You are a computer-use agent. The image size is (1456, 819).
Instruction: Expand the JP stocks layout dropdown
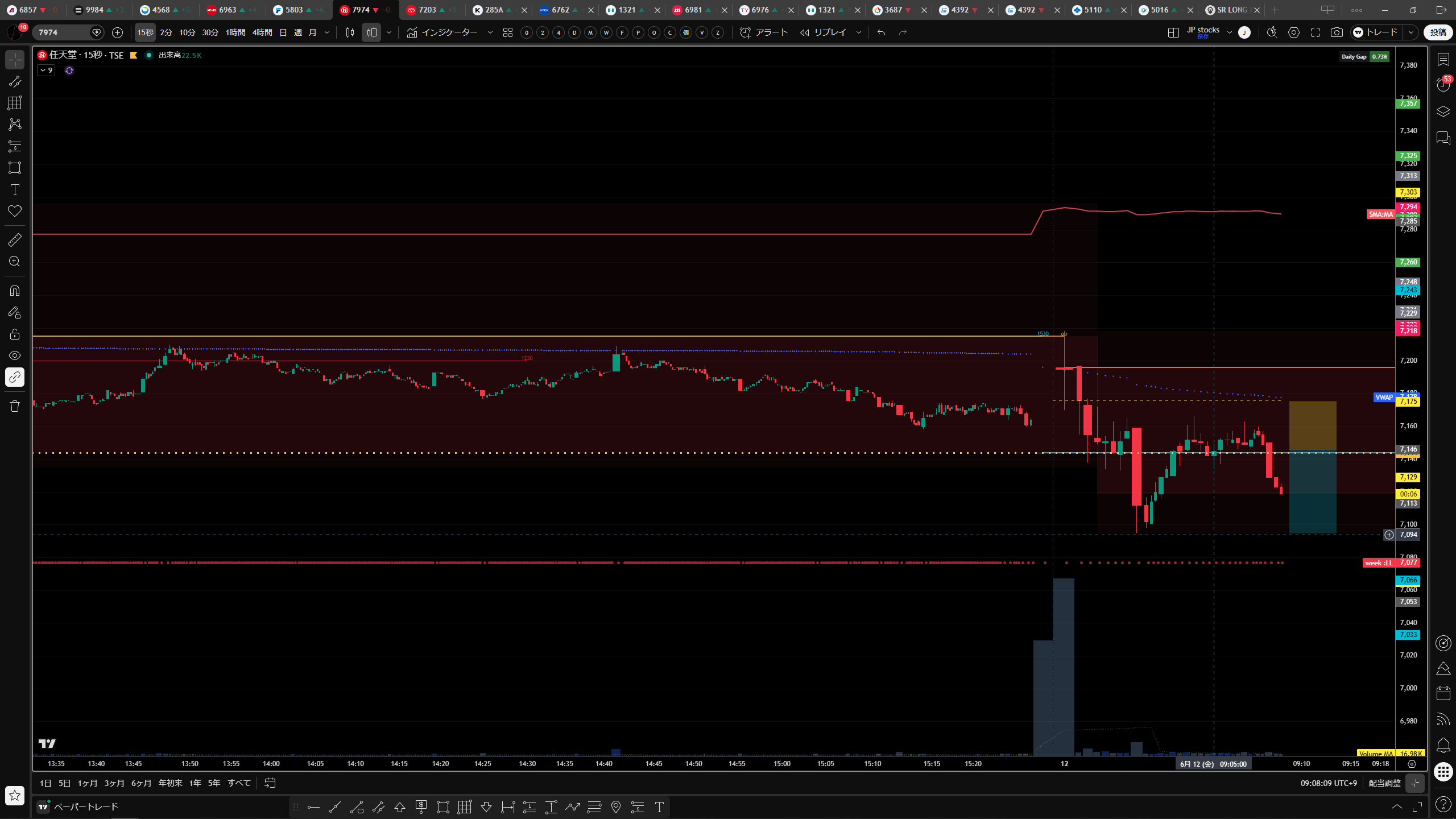[x=1230, y=32]
